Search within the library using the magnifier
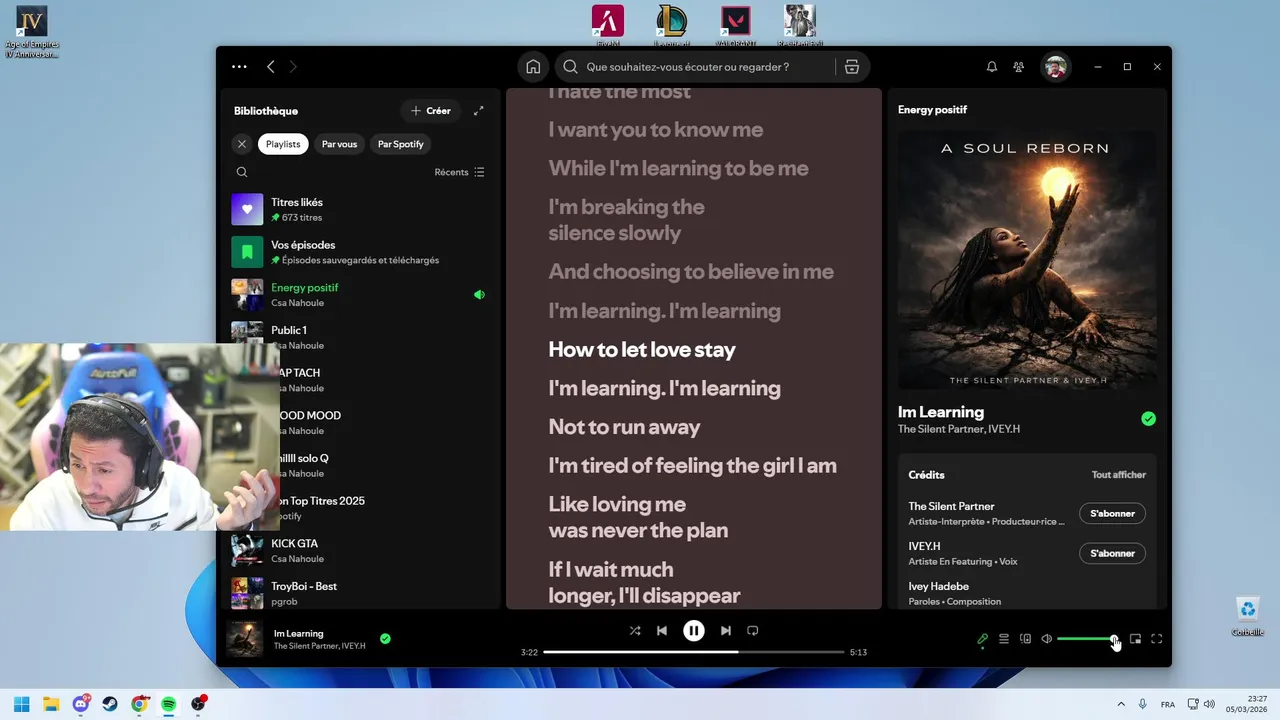Screen dimensions: 1280x720 tap(242, 172)
